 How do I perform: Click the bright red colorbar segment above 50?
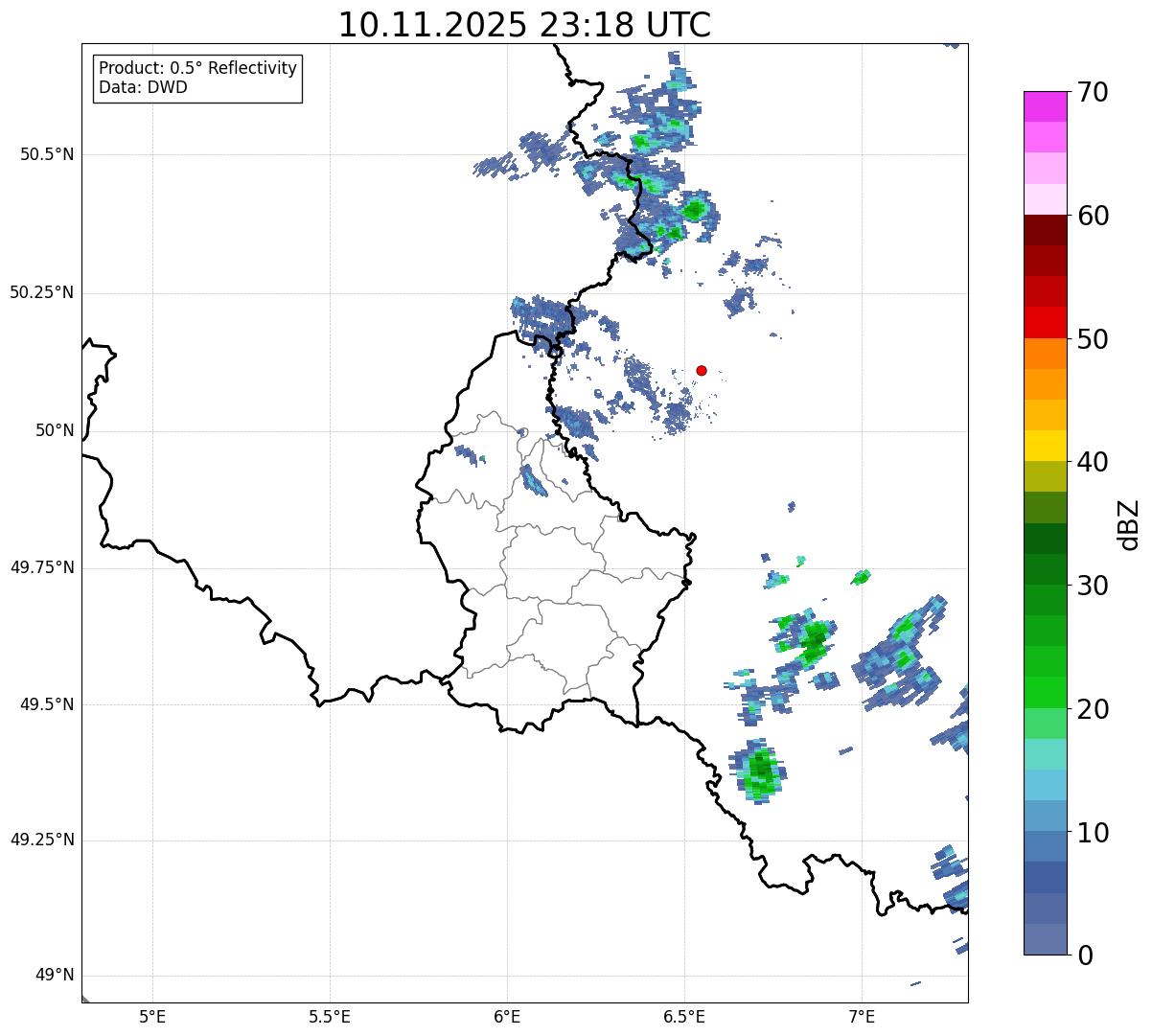pyautogui.click(x=1045, y=322)
